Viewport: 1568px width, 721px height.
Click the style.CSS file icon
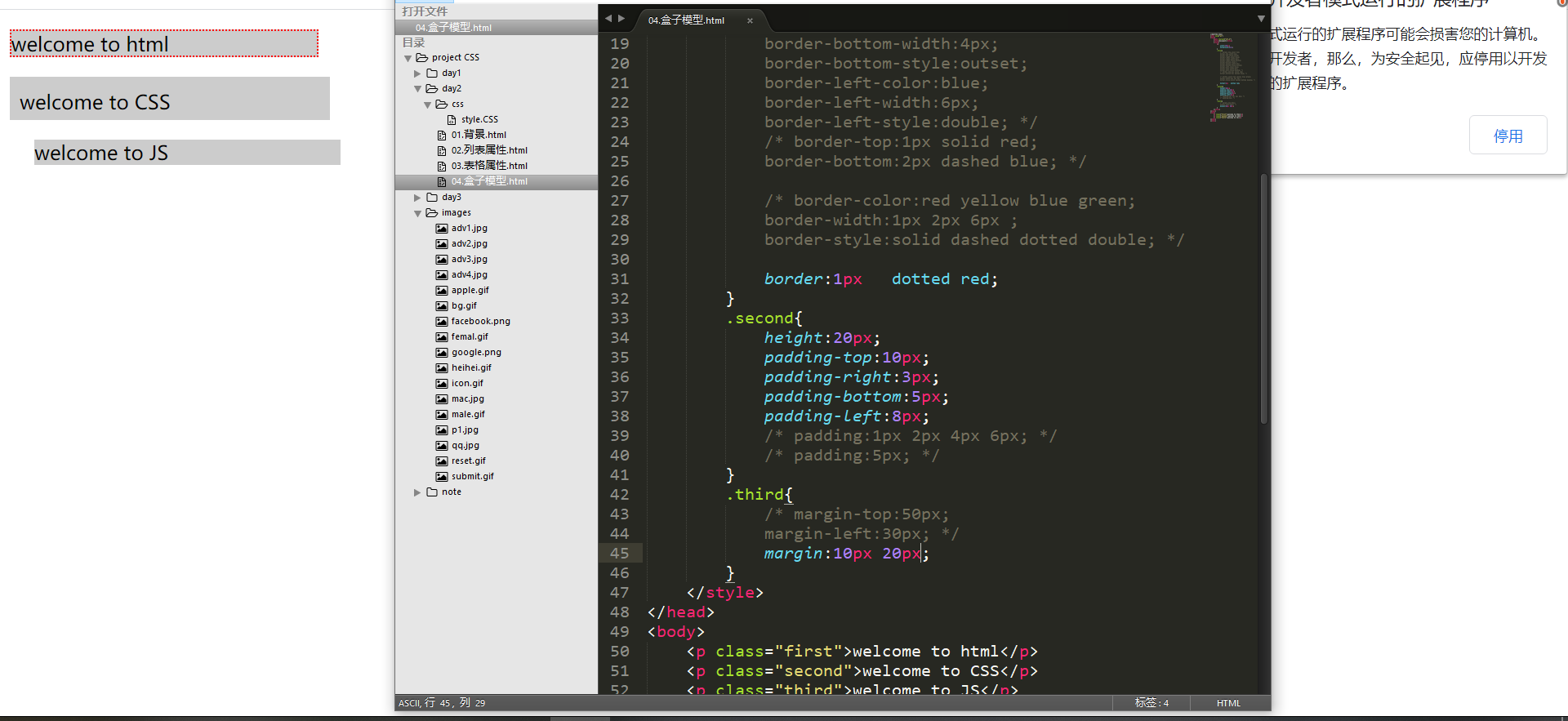(452, 119)
